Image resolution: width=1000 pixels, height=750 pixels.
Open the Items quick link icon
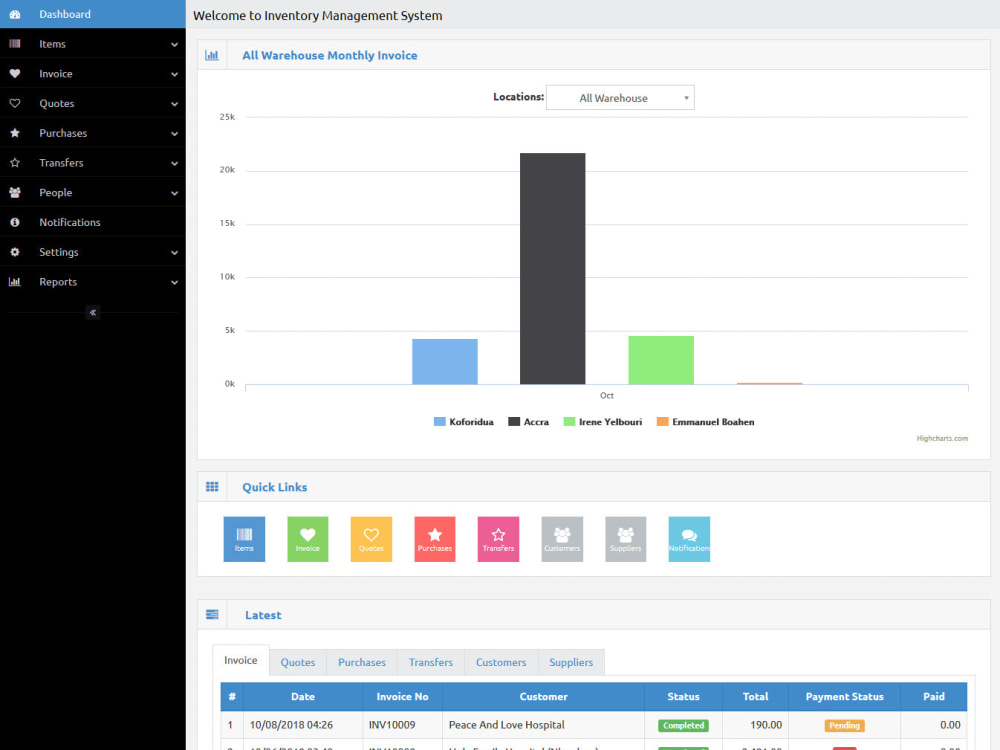(x=244, y=538)
